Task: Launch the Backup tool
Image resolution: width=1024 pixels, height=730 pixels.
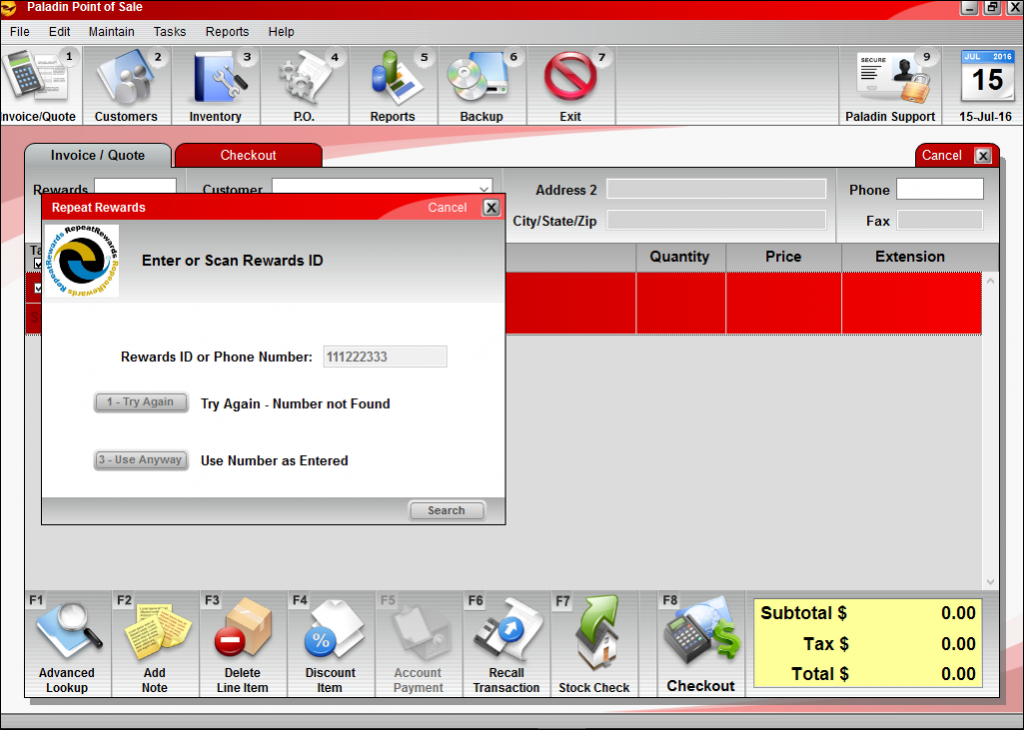Action: (481, 85)
